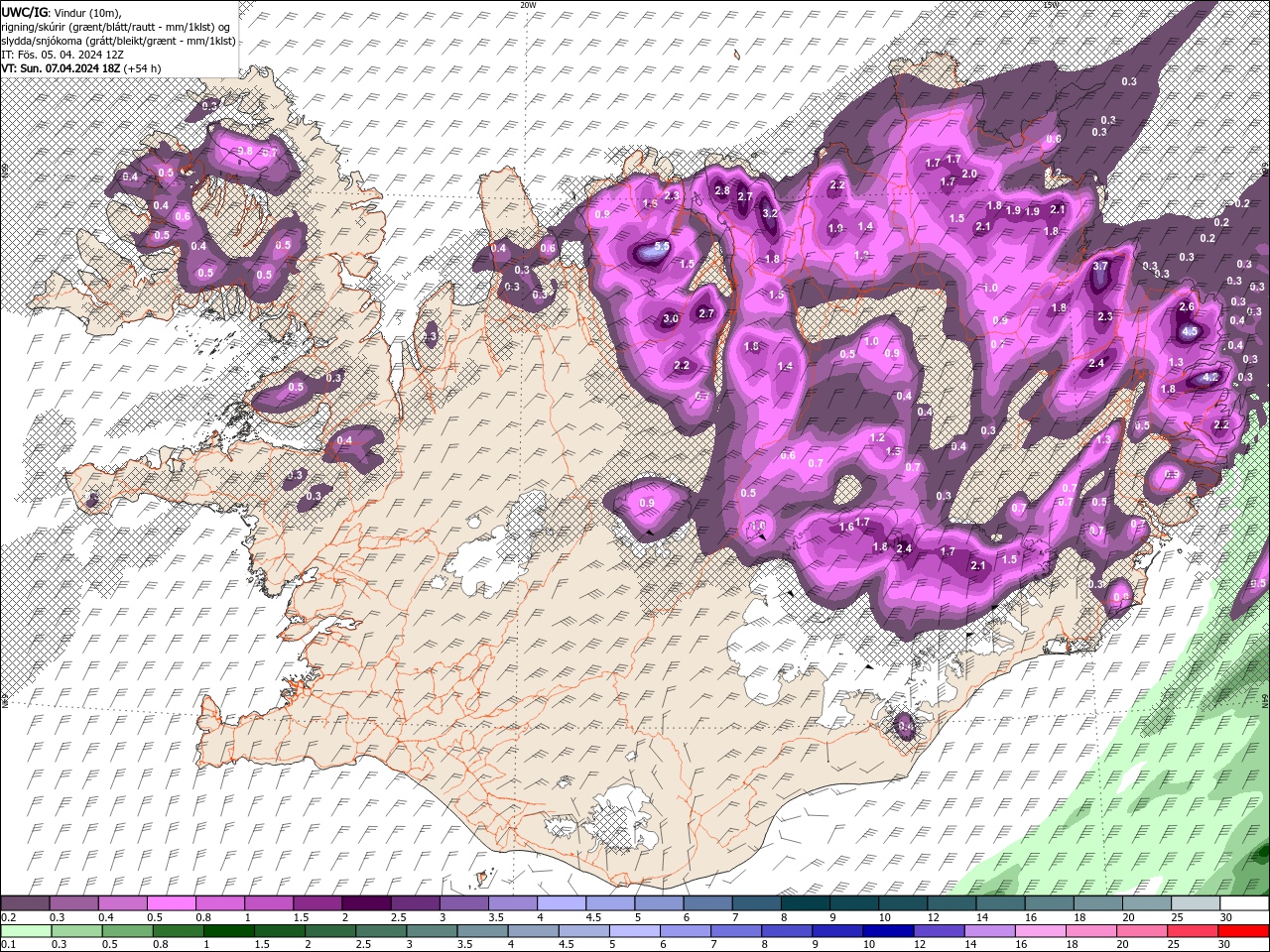This screenshot has height=952, width=1270.
Task: Select the light pink 16–18 swatch in lower legend
Action: pos(1040,930)
